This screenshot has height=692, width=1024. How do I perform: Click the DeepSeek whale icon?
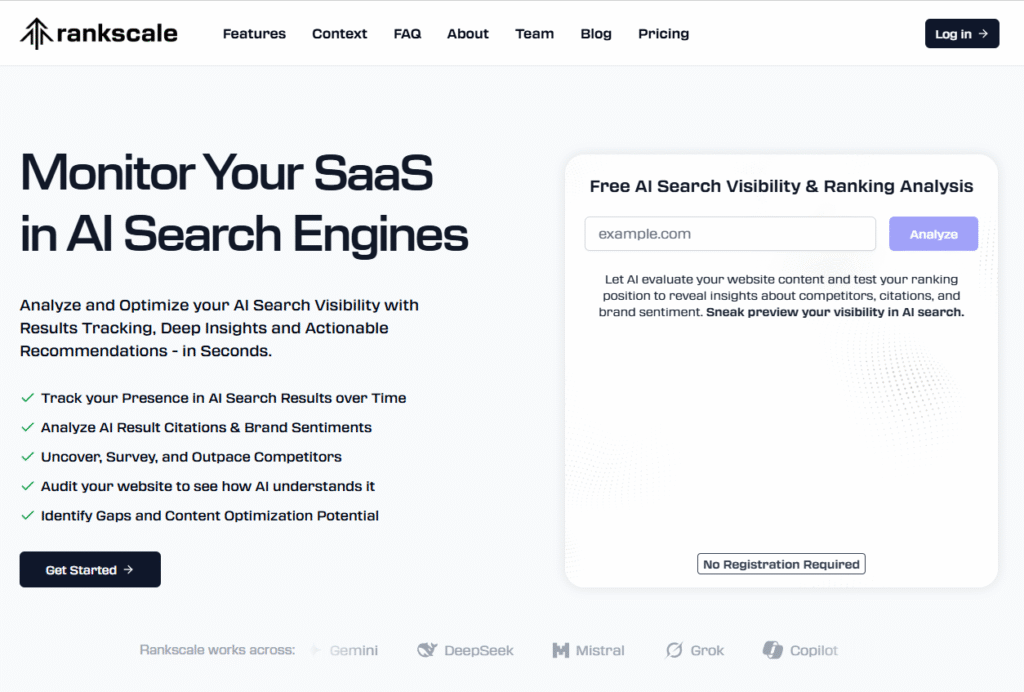click(x=427, y=650)
